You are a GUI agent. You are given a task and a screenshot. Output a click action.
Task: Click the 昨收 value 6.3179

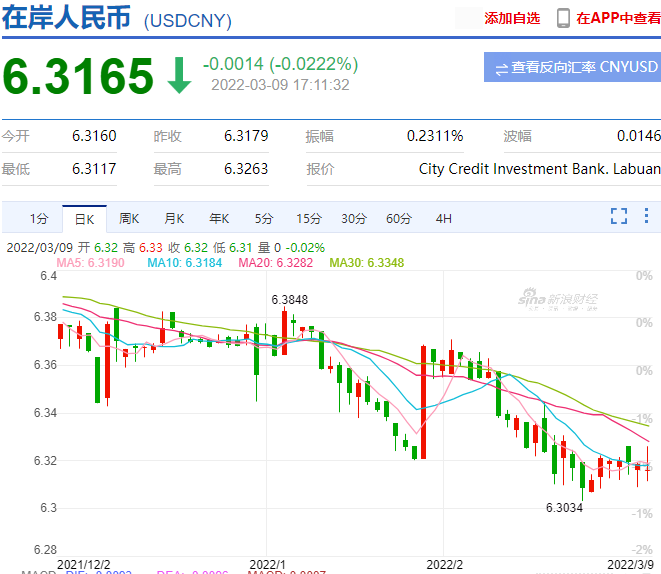[x=246, y=136]
